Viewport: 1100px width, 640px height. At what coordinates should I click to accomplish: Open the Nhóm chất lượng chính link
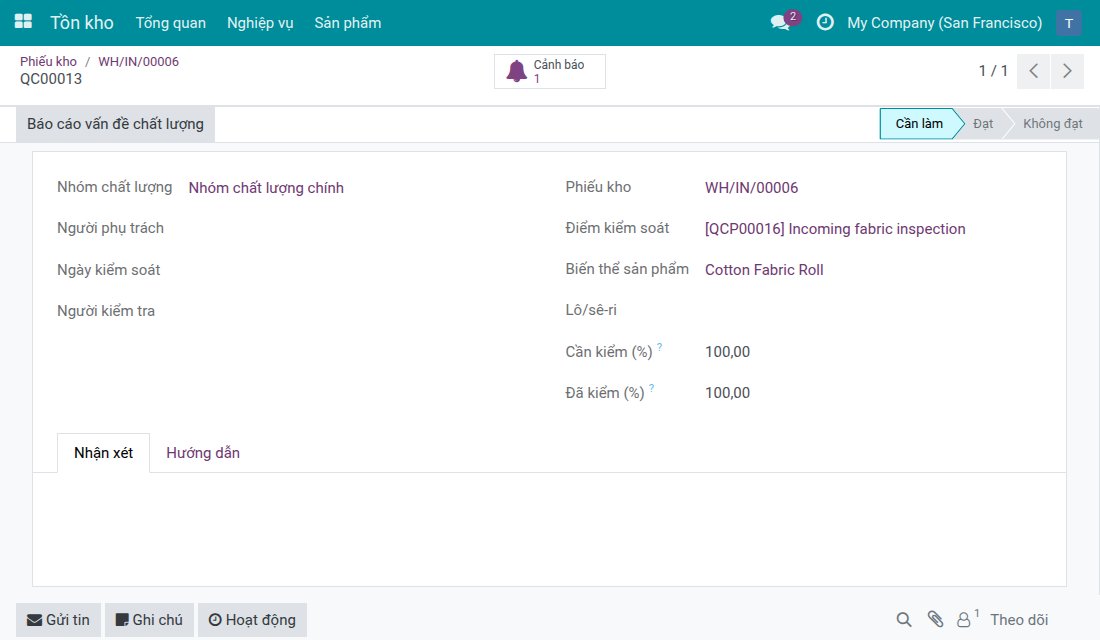(266, 188)
